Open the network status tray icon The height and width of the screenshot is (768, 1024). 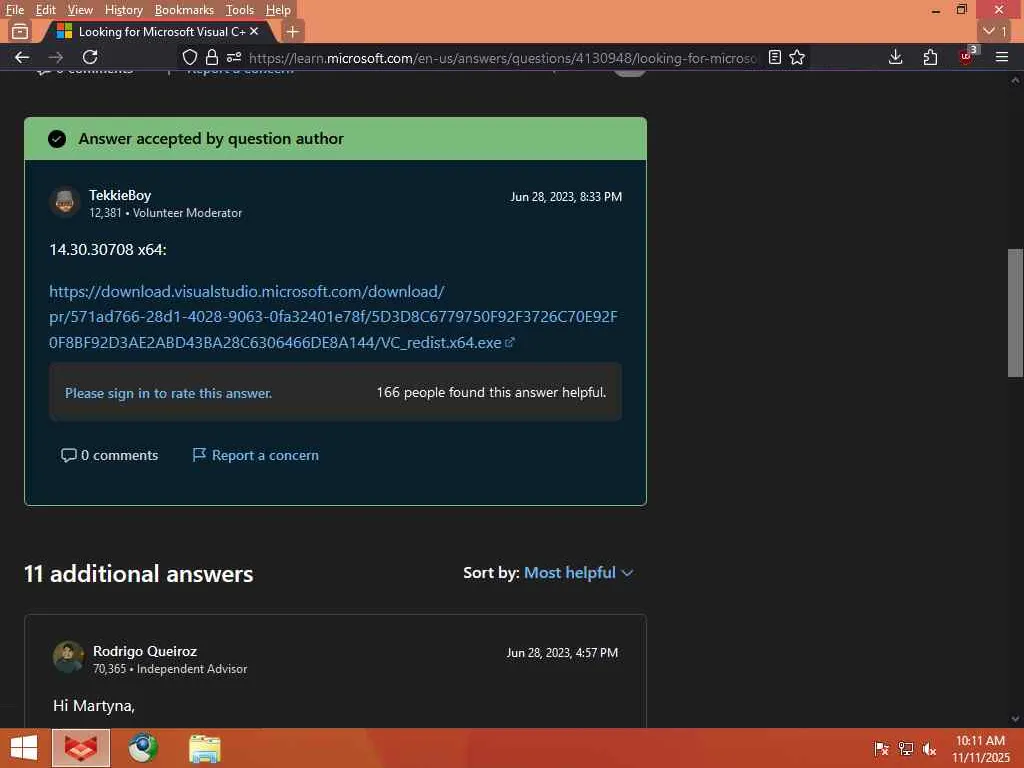[x=905, y=748]
